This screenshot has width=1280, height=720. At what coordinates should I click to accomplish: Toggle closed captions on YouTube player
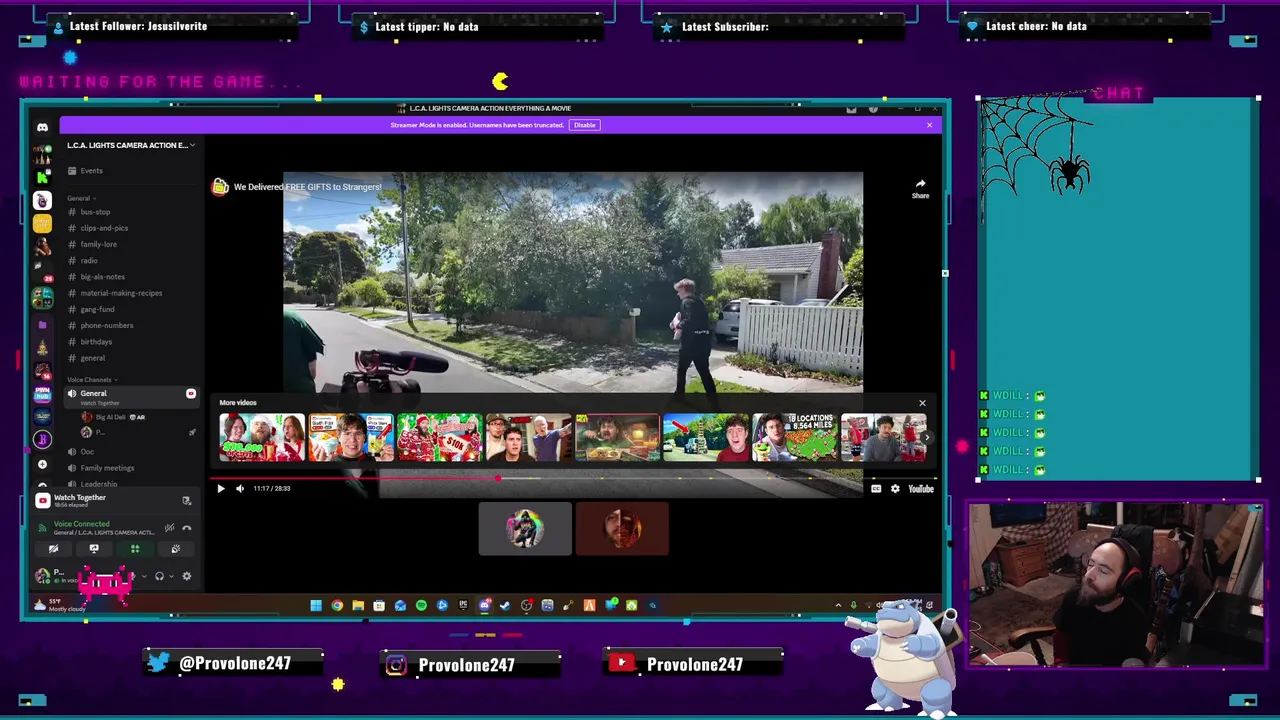tap(876, 489)
